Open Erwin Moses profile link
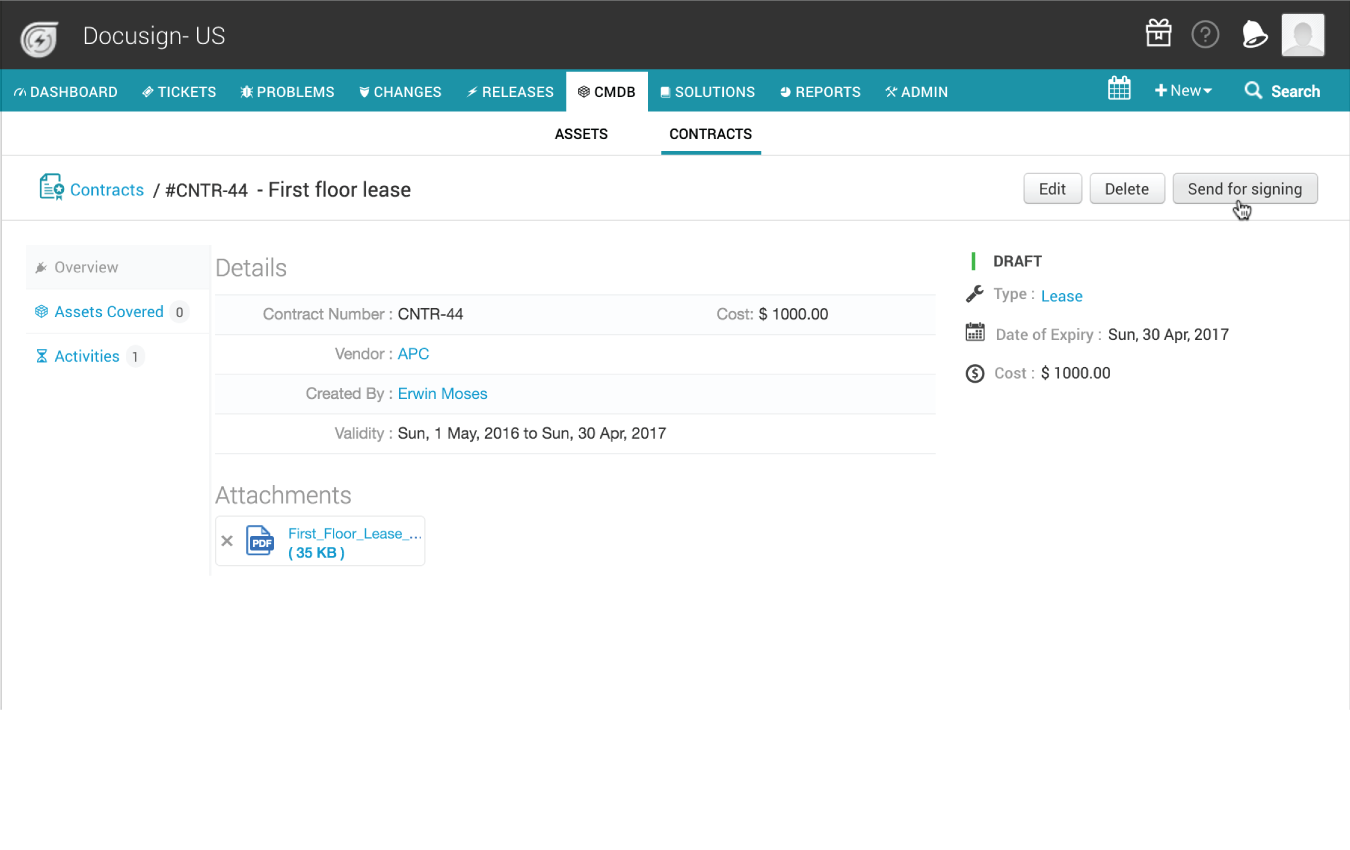This screenshot has width=1350, height=850. (x=442, y=394)
